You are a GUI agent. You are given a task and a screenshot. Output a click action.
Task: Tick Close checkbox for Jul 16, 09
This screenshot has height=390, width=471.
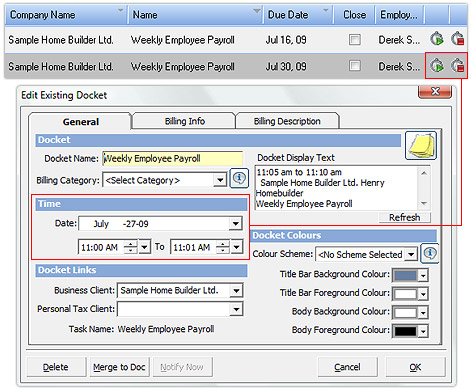coord(354,40)
